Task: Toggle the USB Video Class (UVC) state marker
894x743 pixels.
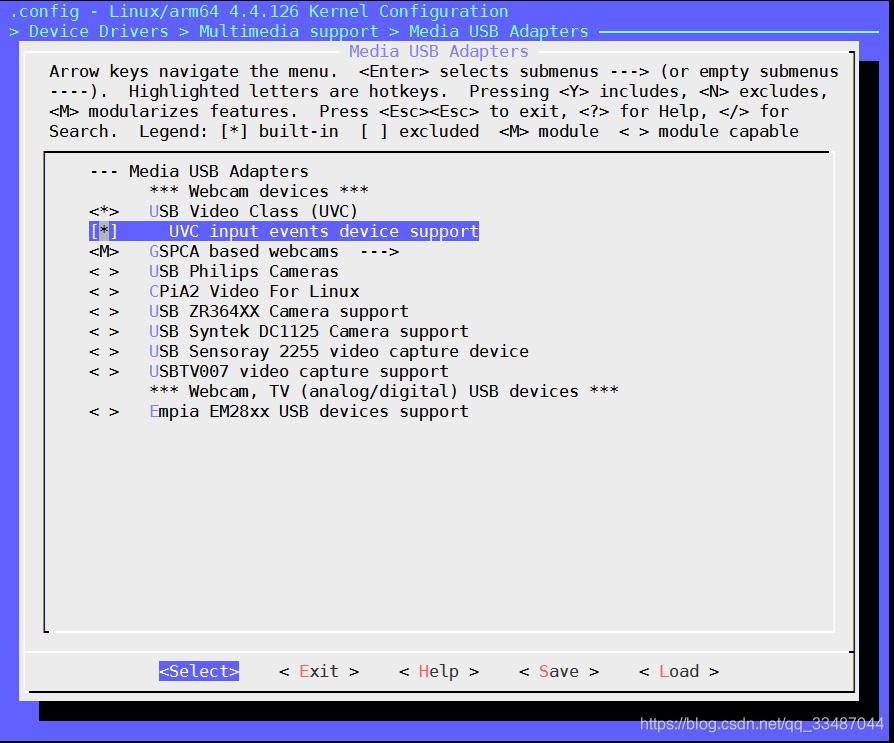Action: [x=104, y=212]
